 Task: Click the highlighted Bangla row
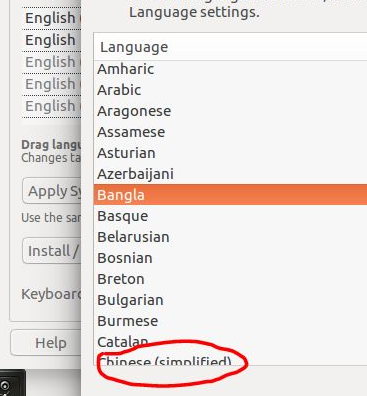(x=230, y=195)
